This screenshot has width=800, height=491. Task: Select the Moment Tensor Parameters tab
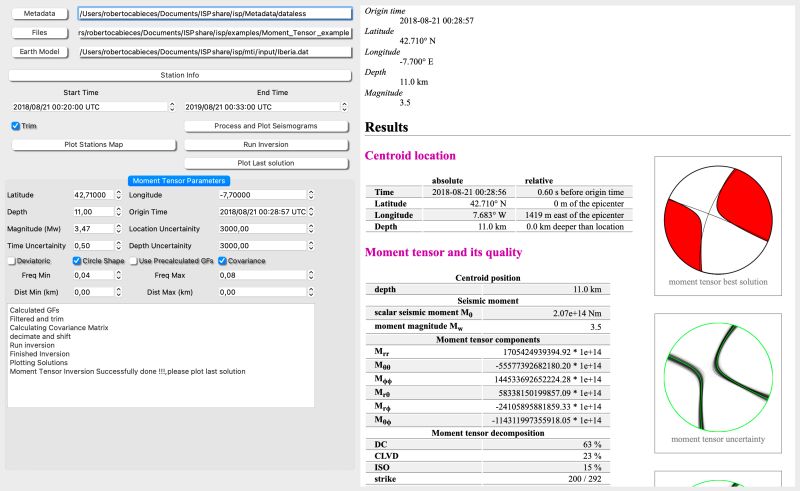[x=179, y=181]
